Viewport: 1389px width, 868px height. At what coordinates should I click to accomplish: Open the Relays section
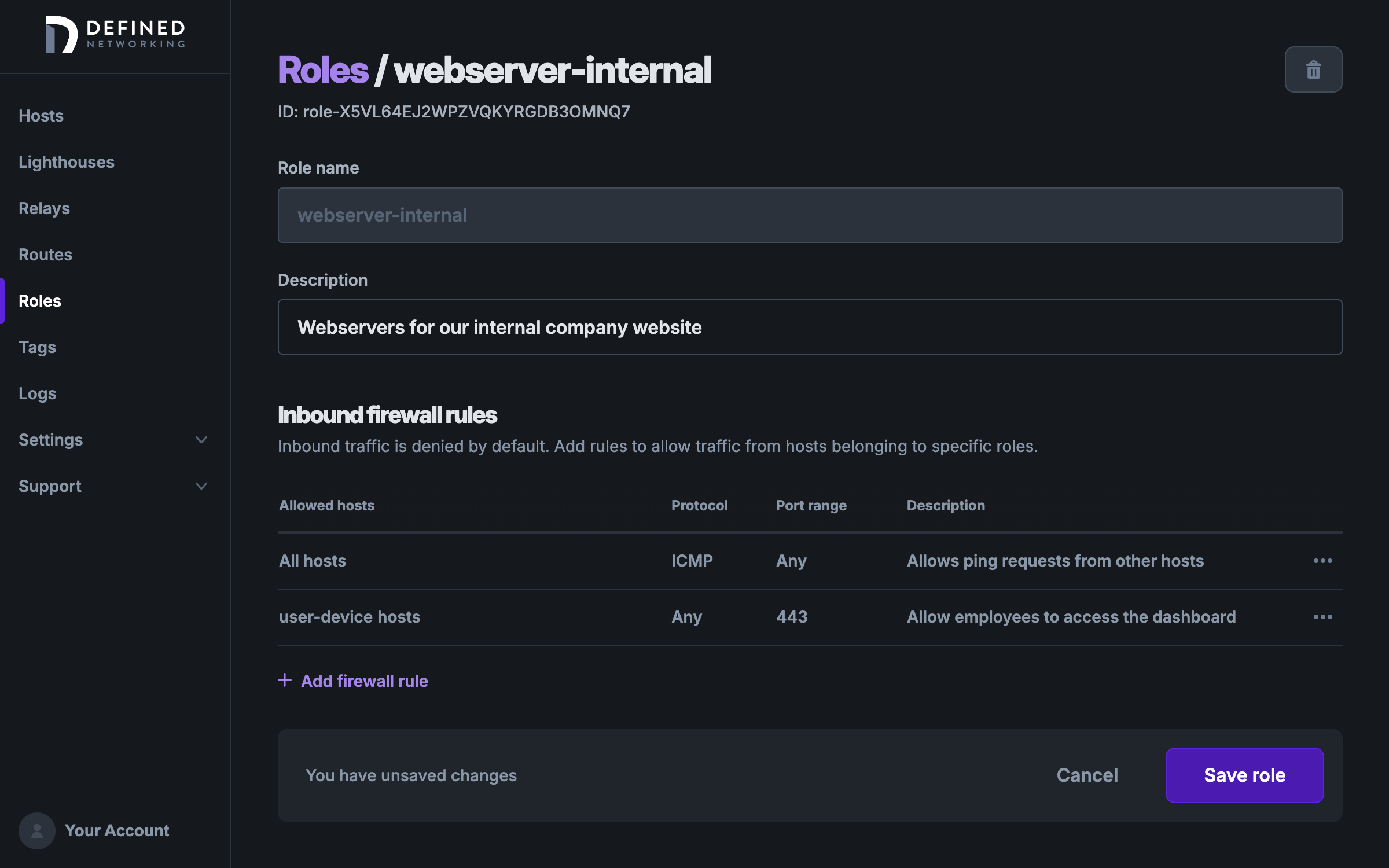tap(43, 207)
